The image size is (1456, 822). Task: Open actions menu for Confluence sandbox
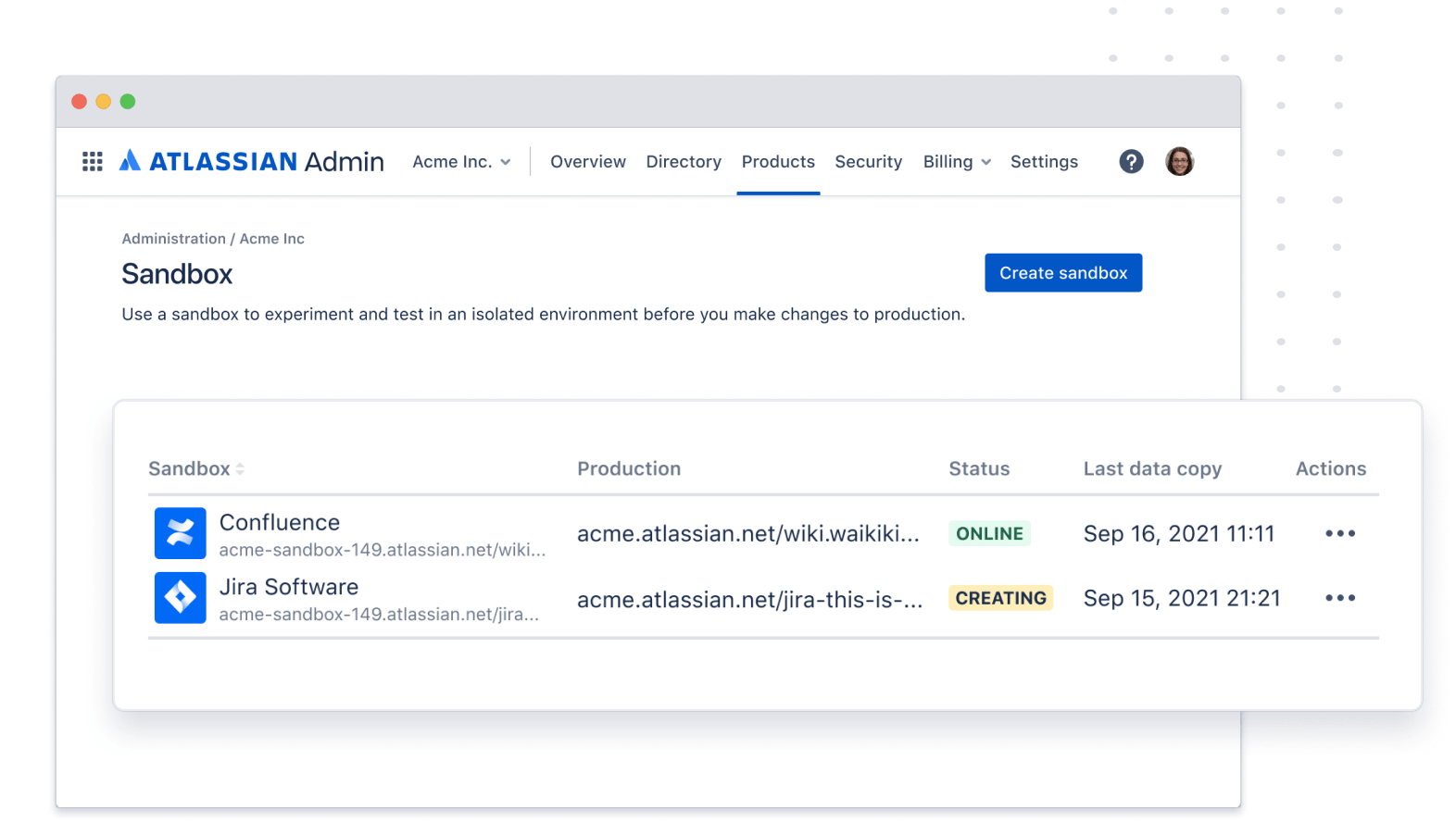click(1339, 533)
